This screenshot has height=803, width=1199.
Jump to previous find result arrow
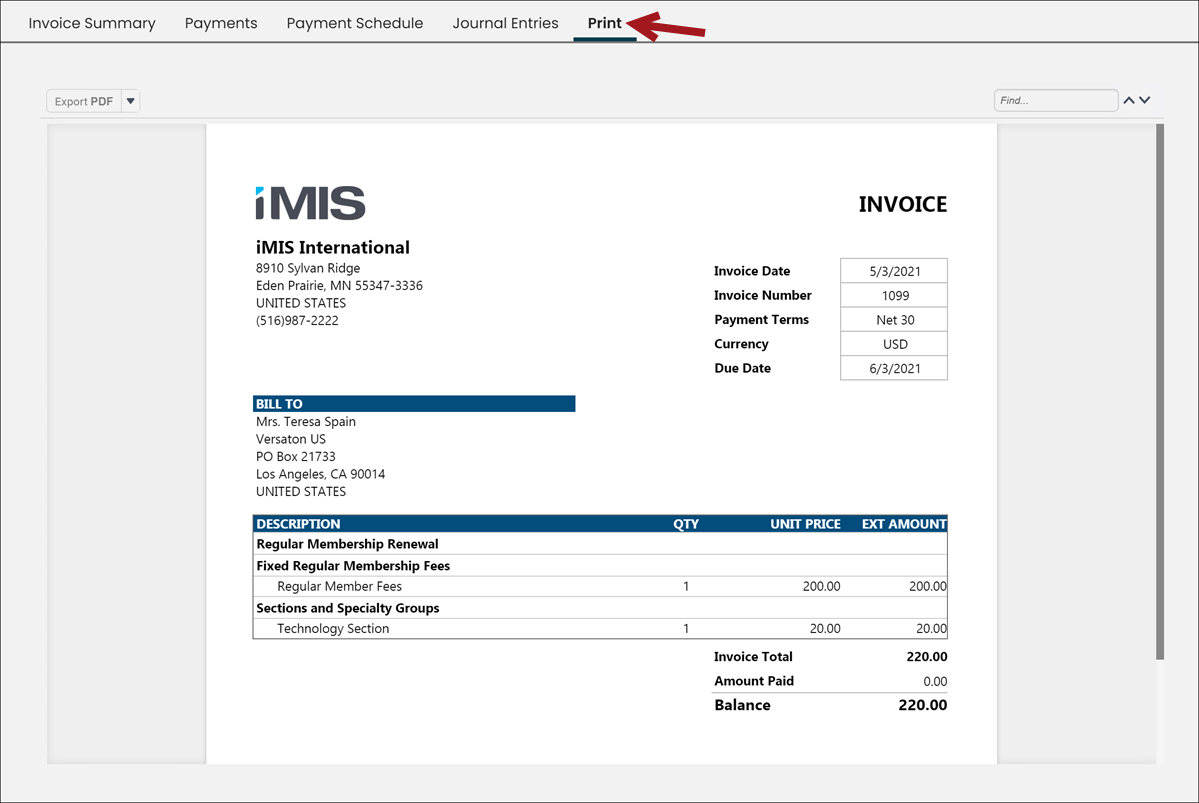point(1129,100)
